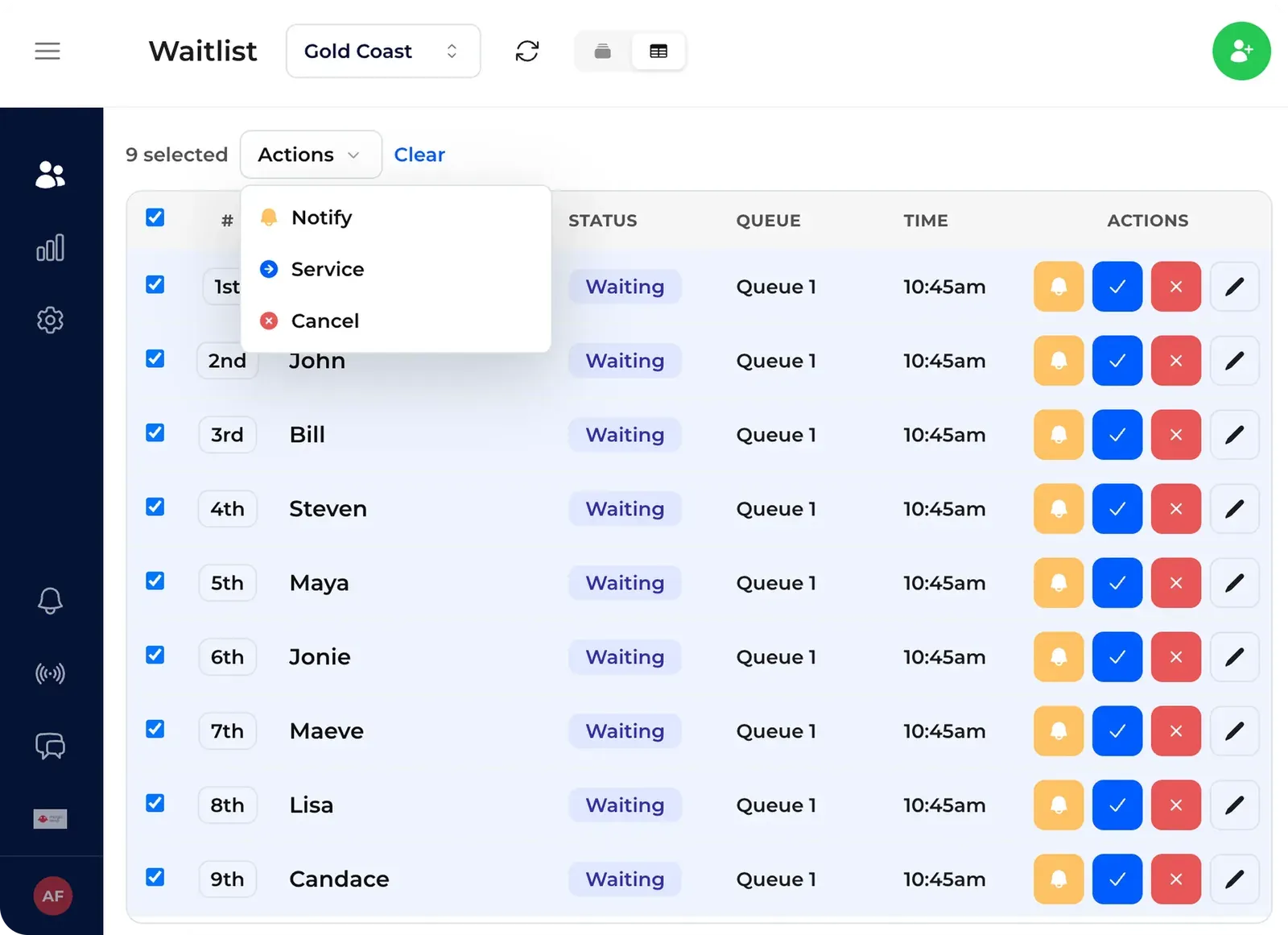Uncheck the 1st row checkbox

[x=155, y=284]
